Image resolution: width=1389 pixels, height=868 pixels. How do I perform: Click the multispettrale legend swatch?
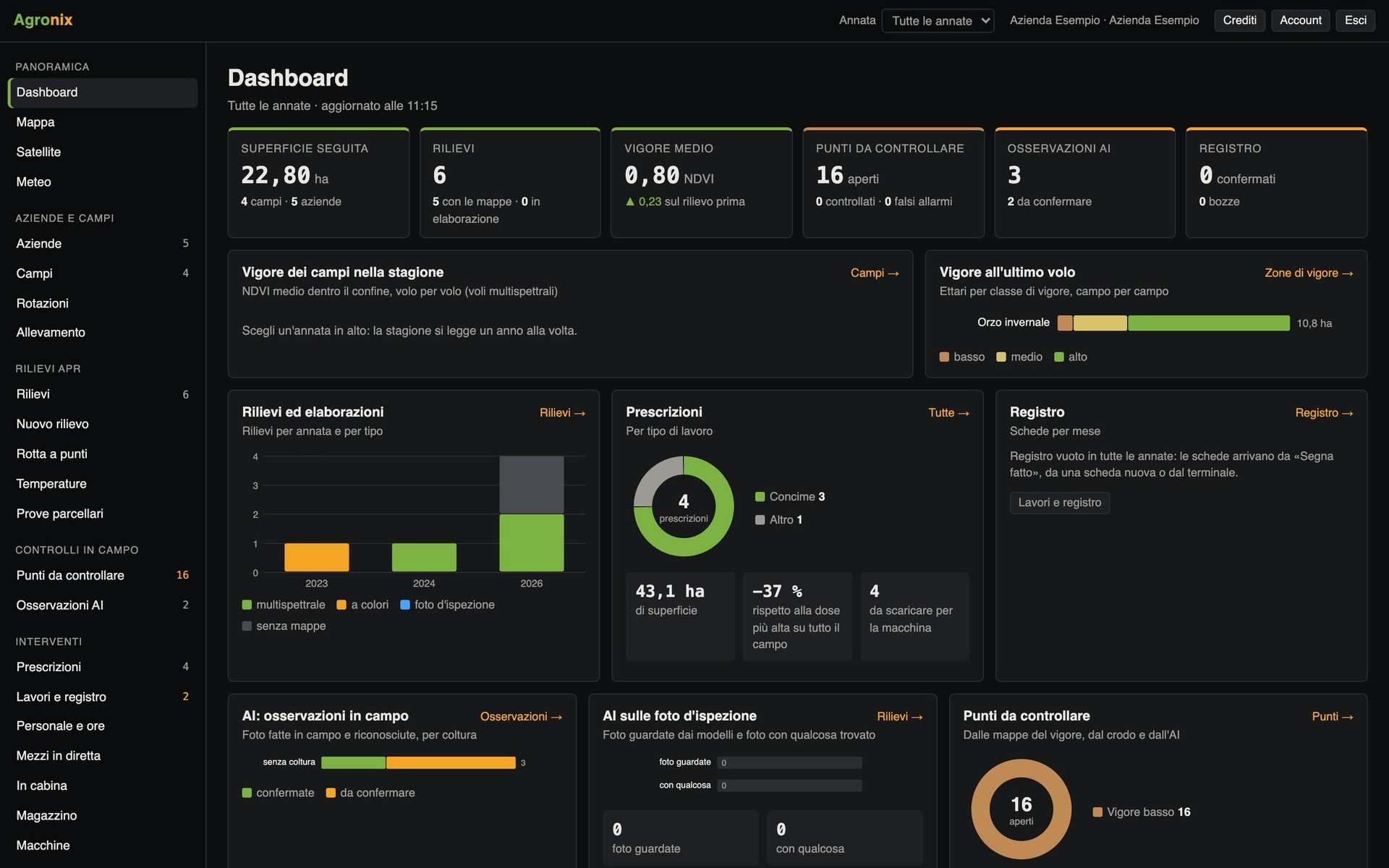tap(247, 605)
